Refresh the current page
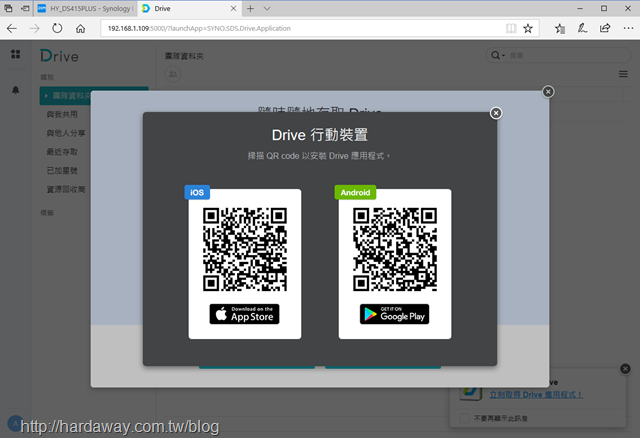Image resolution: width=640 pixels, height=438 pixels. pos(57,28)
